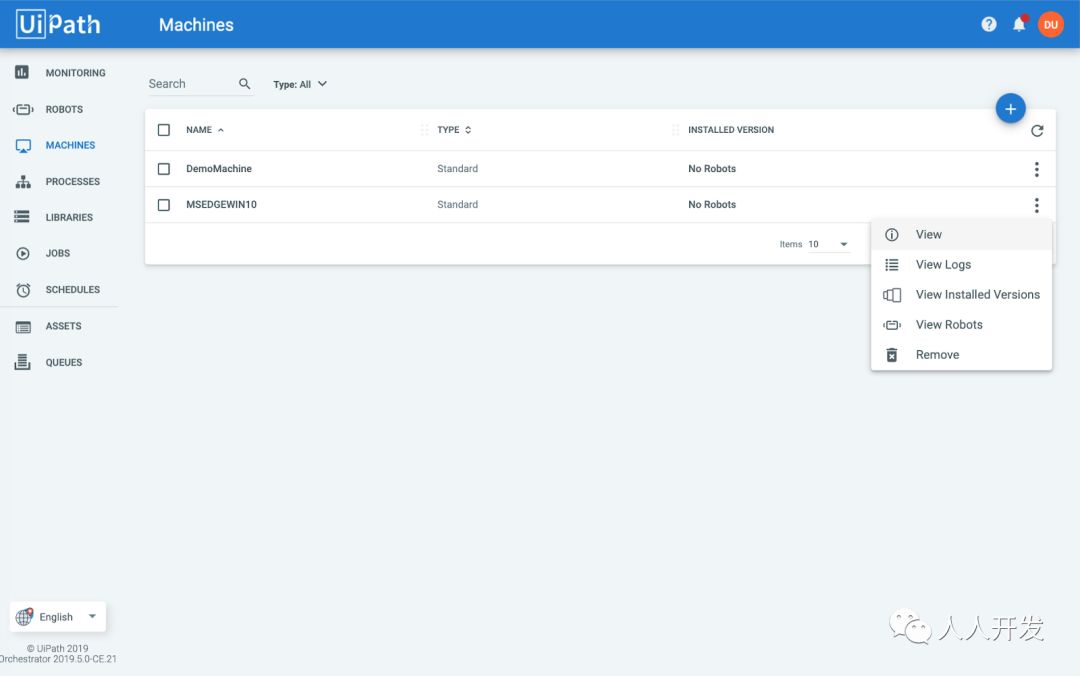Select View Robots menu entry
The height and width of the screenshot is (676, 1080).
click(x=962, y=325)
